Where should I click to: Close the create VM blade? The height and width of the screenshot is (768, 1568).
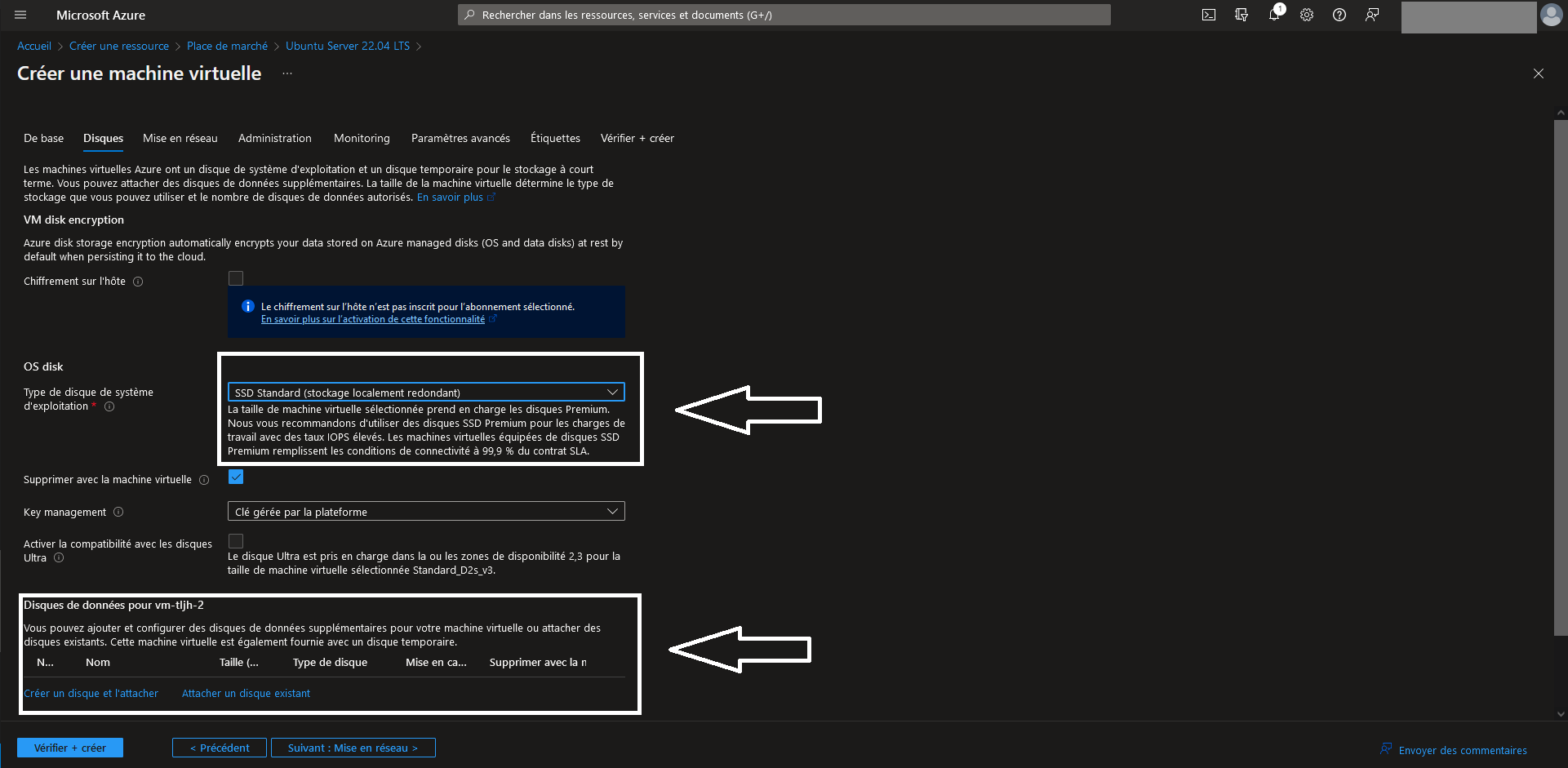pos(1539,73)
